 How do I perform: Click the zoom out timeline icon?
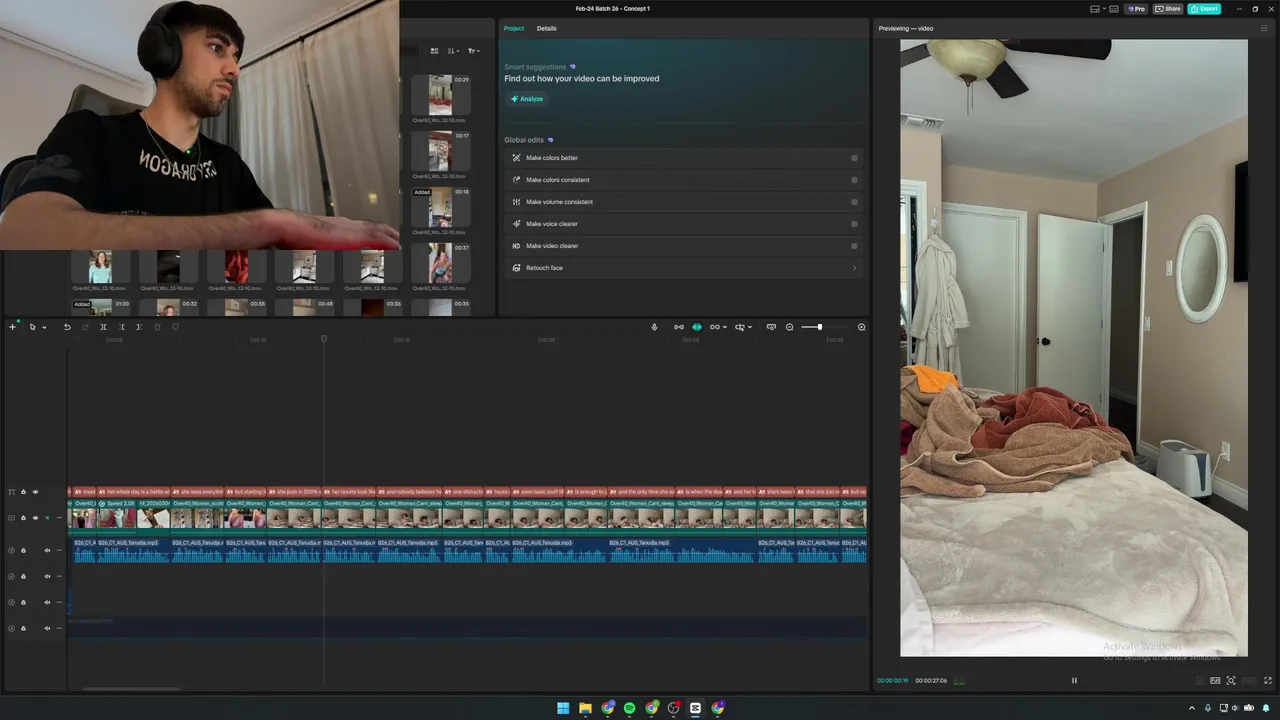click(789, 327)
